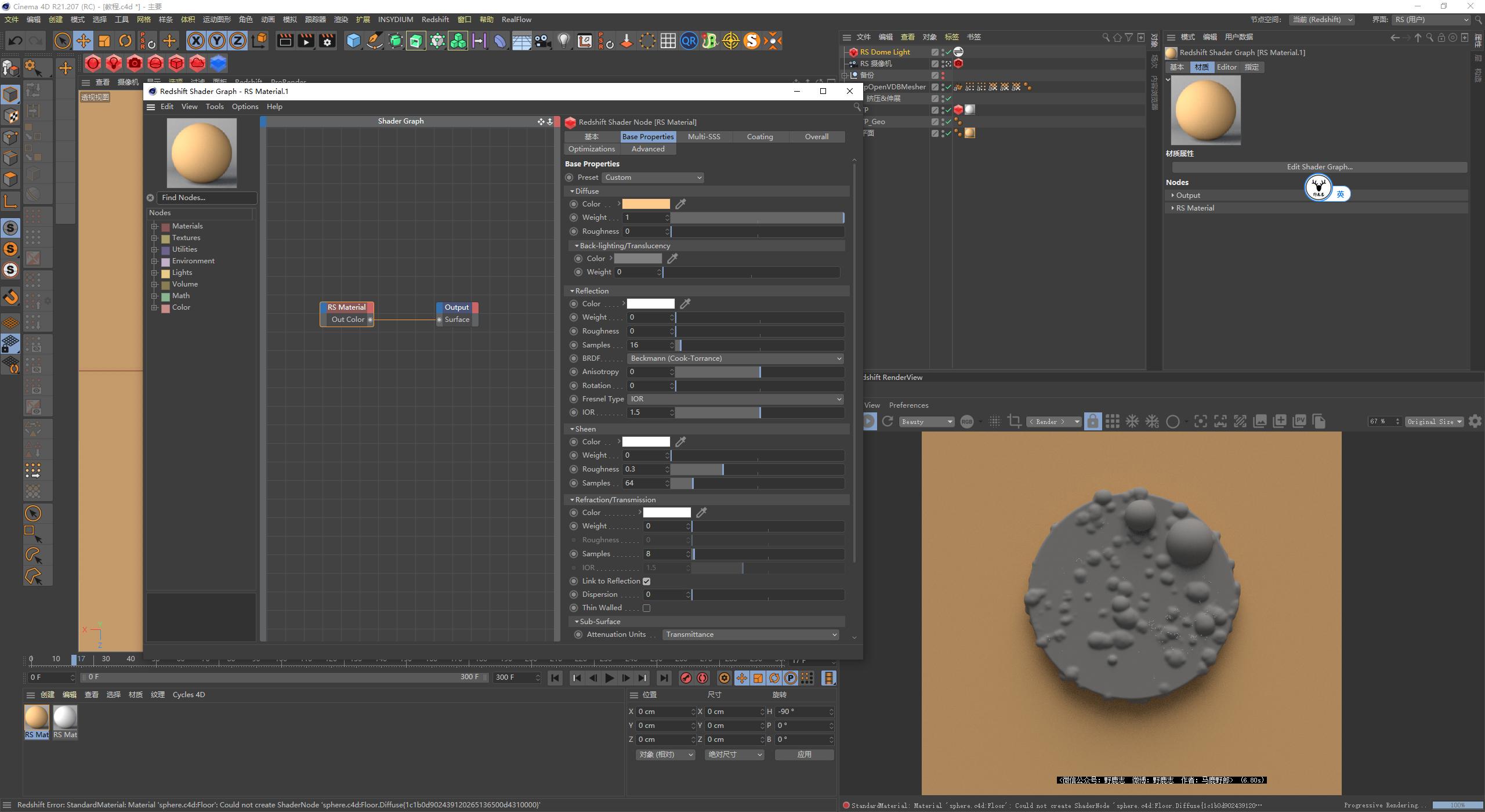This screenshot has width=1485, height=812.
Task: Switch to the Multi-SSS tab
Action: [704, 136]
